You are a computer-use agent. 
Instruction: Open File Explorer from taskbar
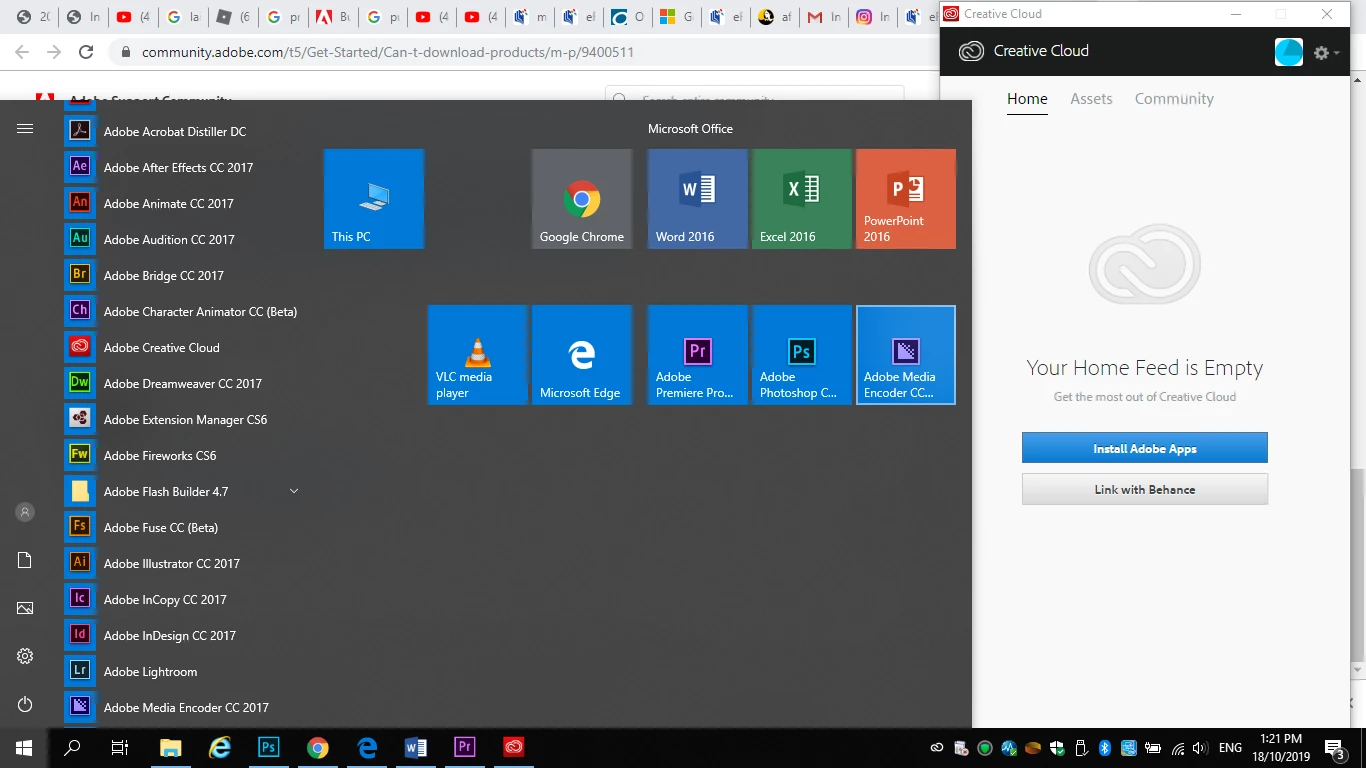click(x=171, y=747)
